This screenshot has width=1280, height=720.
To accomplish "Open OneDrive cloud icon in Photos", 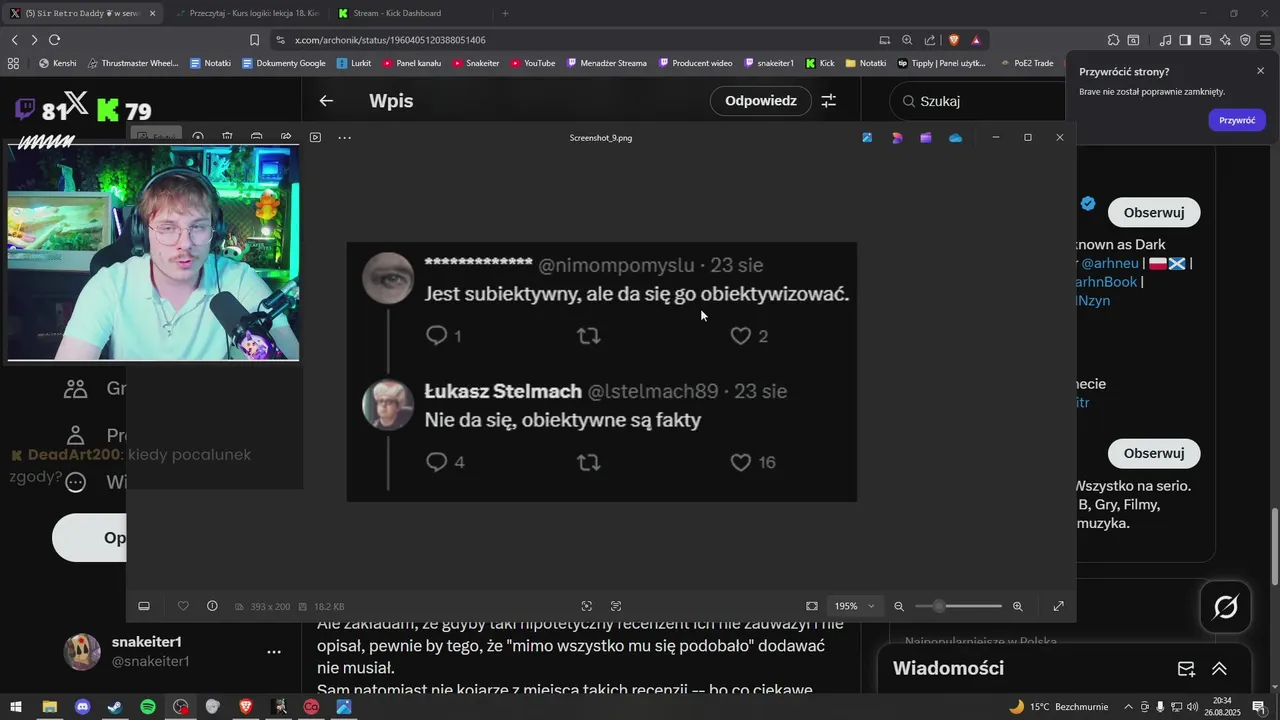I will [956, 137].
